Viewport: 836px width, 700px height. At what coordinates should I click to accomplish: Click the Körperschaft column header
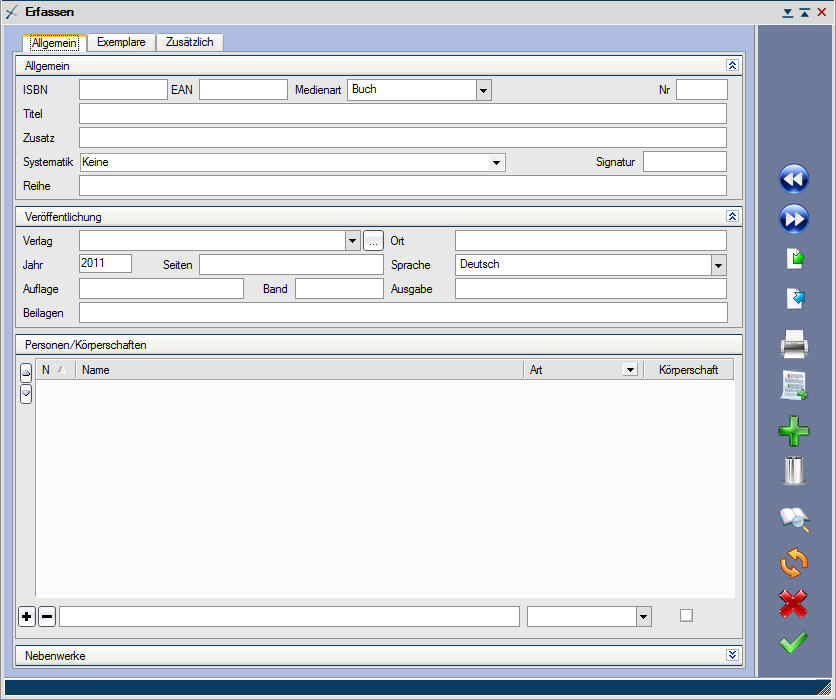(x=688, y=369)
